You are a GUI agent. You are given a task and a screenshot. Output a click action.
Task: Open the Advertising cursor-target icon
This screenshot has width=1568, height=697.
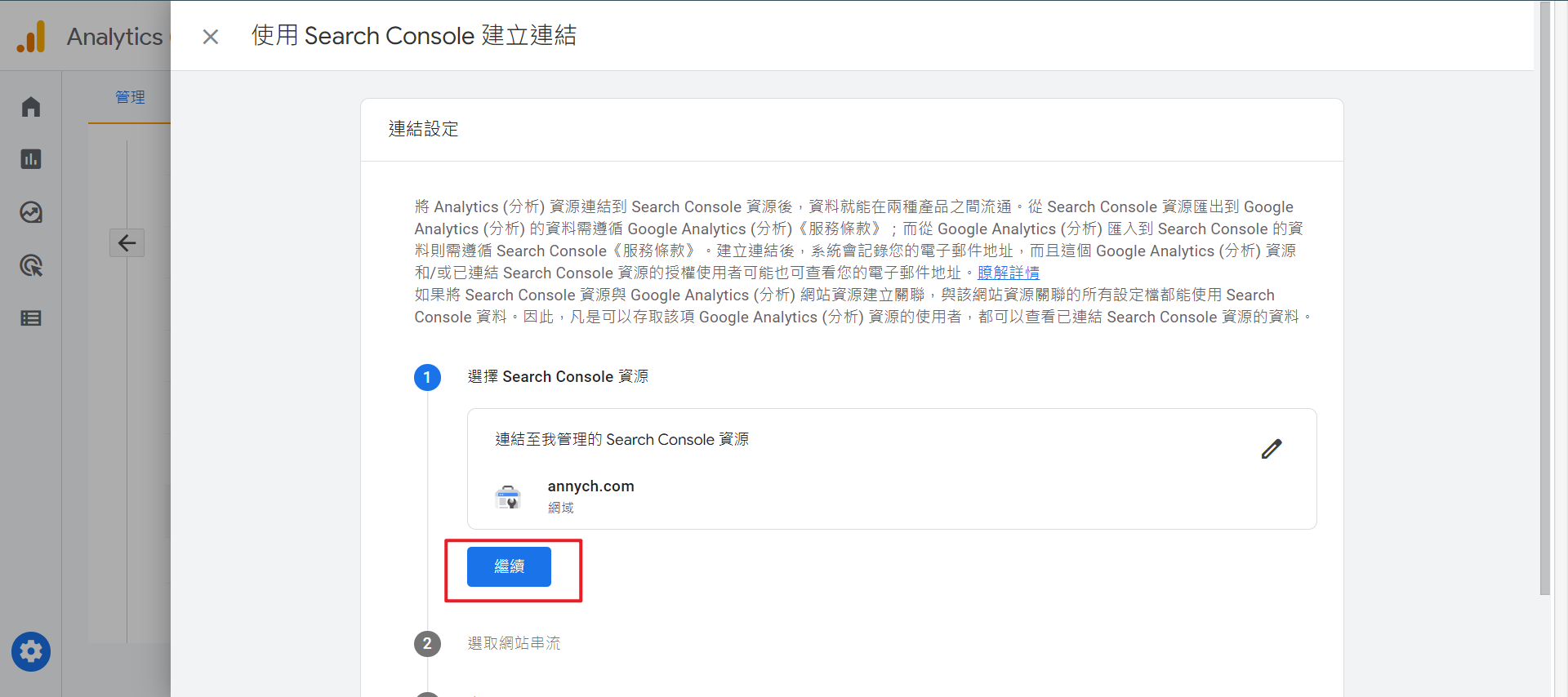coord(31,265)
